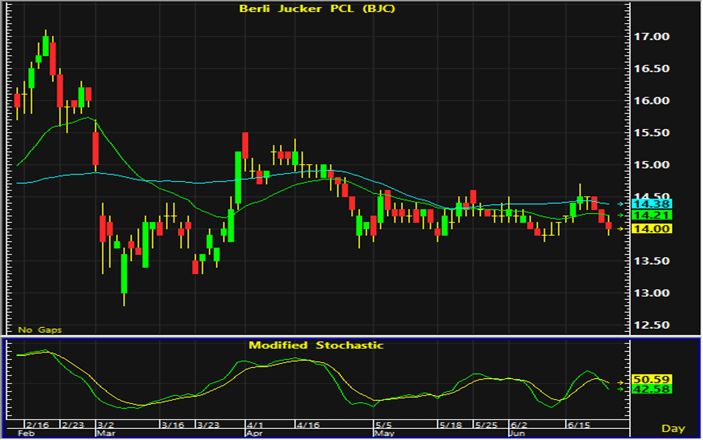Viewport: 703px width, 440px height.
Task: Click the cyan arrow beside 14.38
Action: 621,204
